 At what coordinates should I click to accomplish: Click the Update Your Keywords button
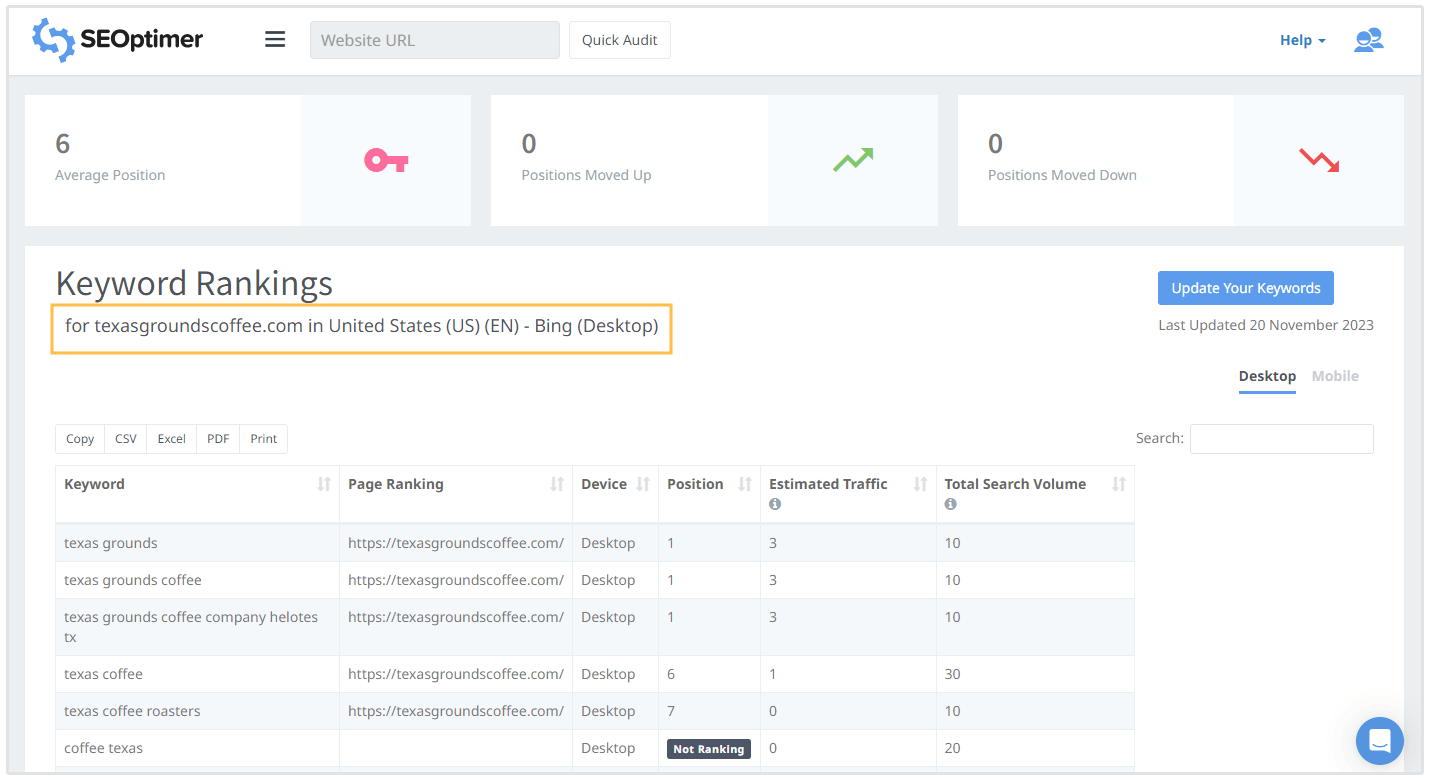pos(1245,287)
